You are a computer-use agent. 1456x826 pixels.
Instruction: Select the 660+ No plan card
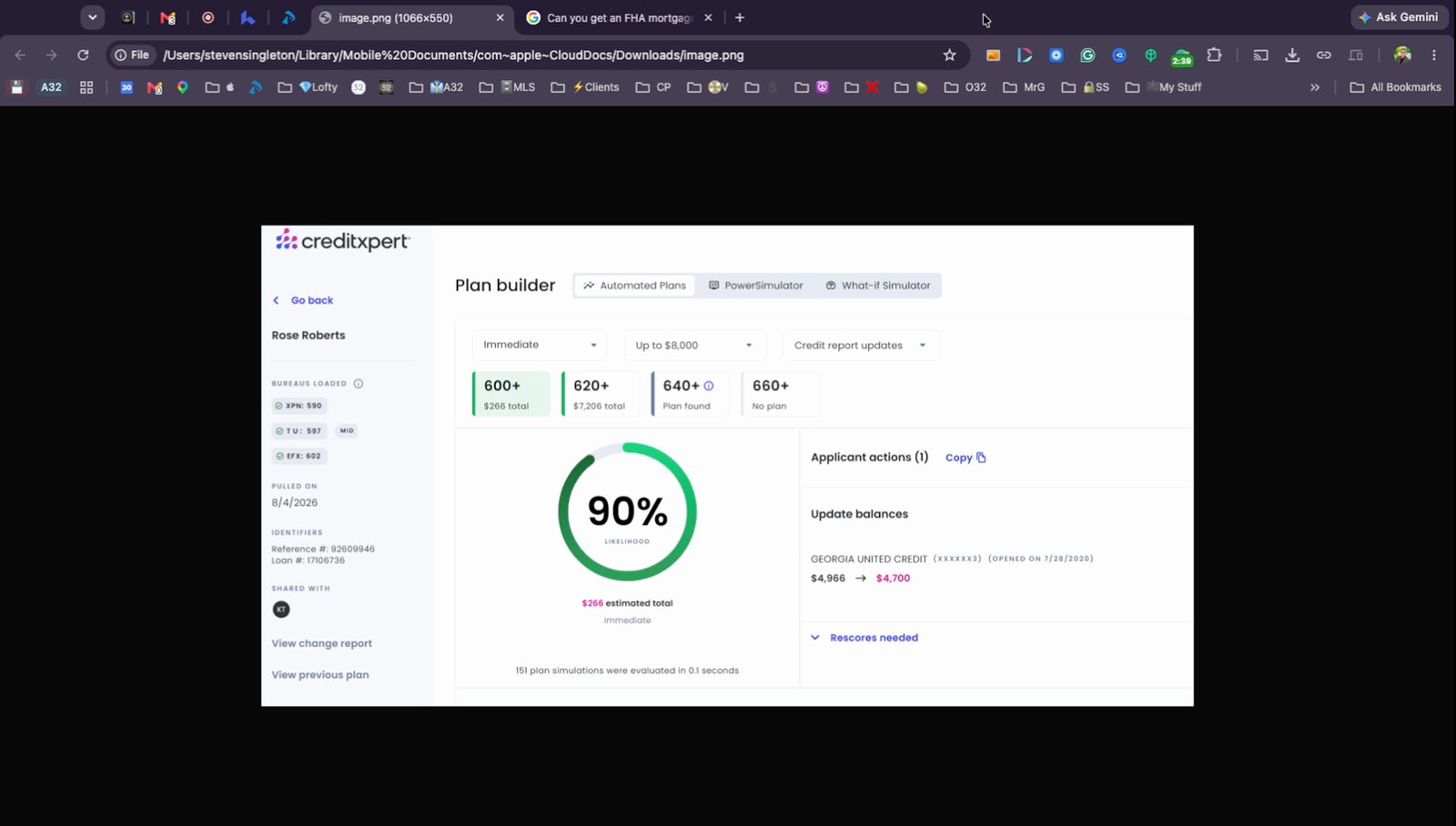pyautogui.click(x=780, y=394)
